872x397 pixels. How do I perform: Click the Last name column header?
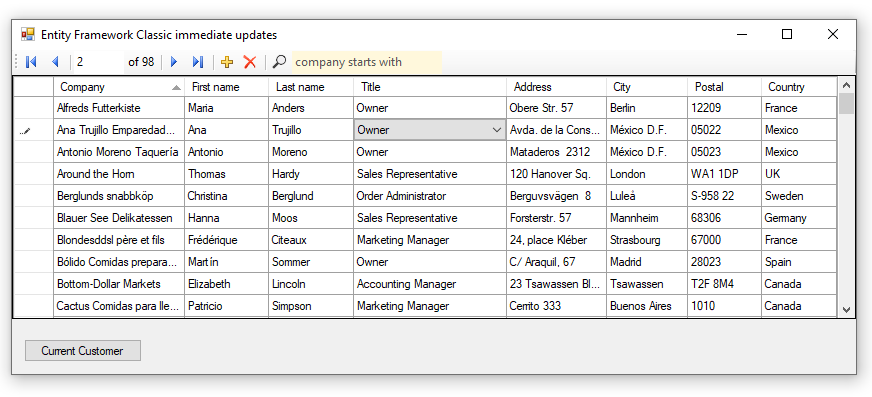[311, 87]
